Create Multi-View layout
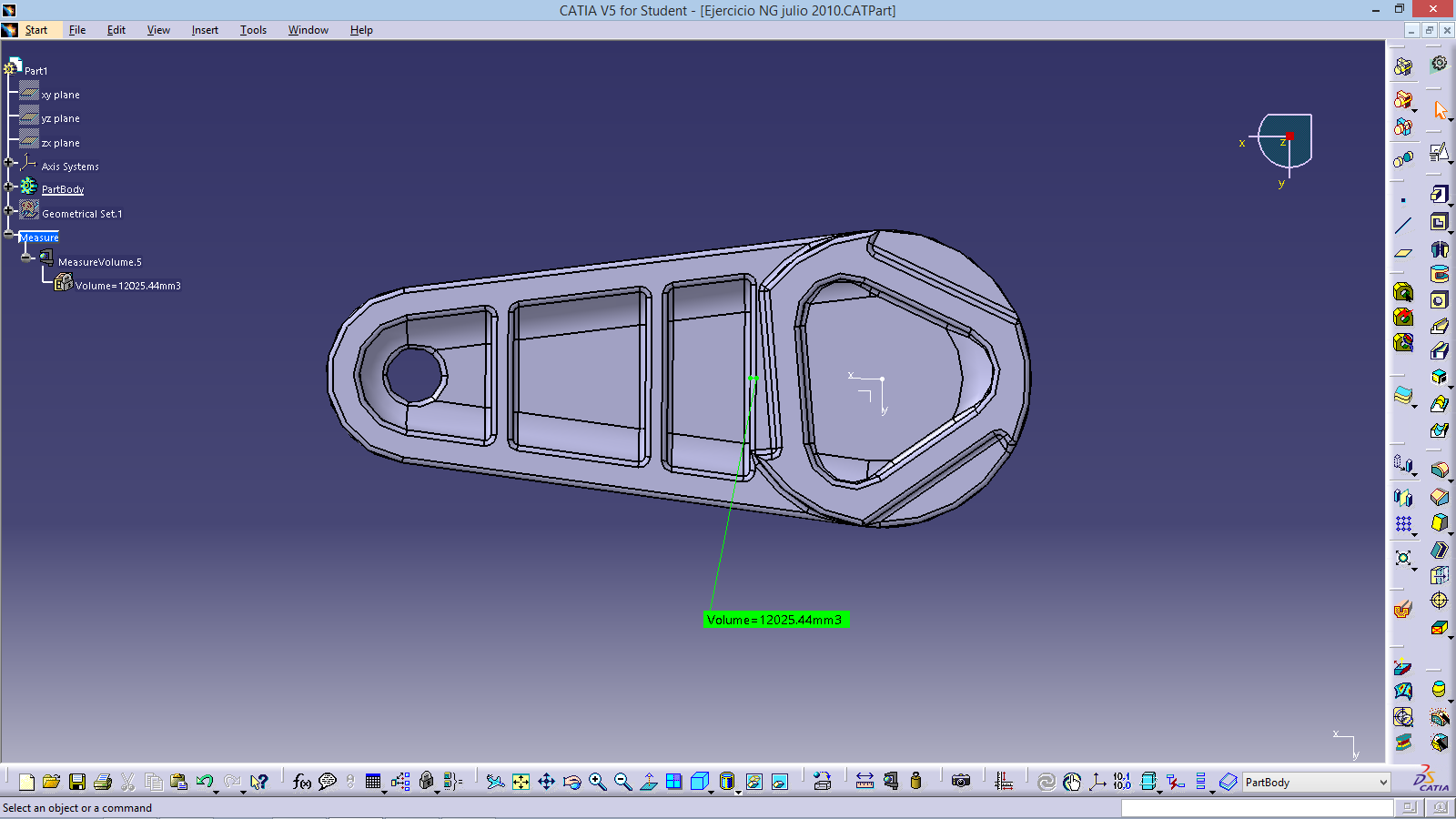Screen dimensions: 1456x819 click(x=673, y=782)
